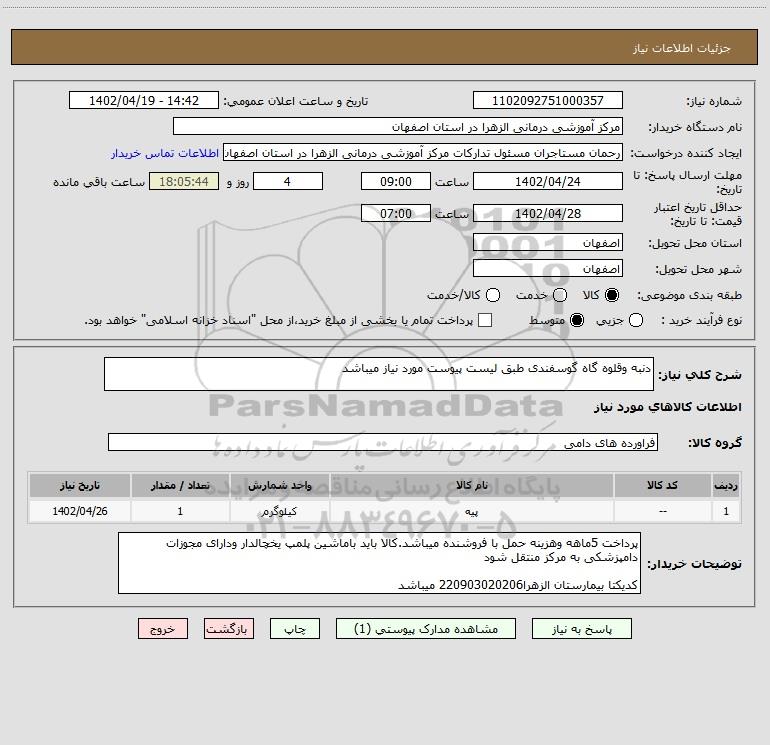Click the واحد شمارش column header

pyautogui.click(x=279, y=485)
